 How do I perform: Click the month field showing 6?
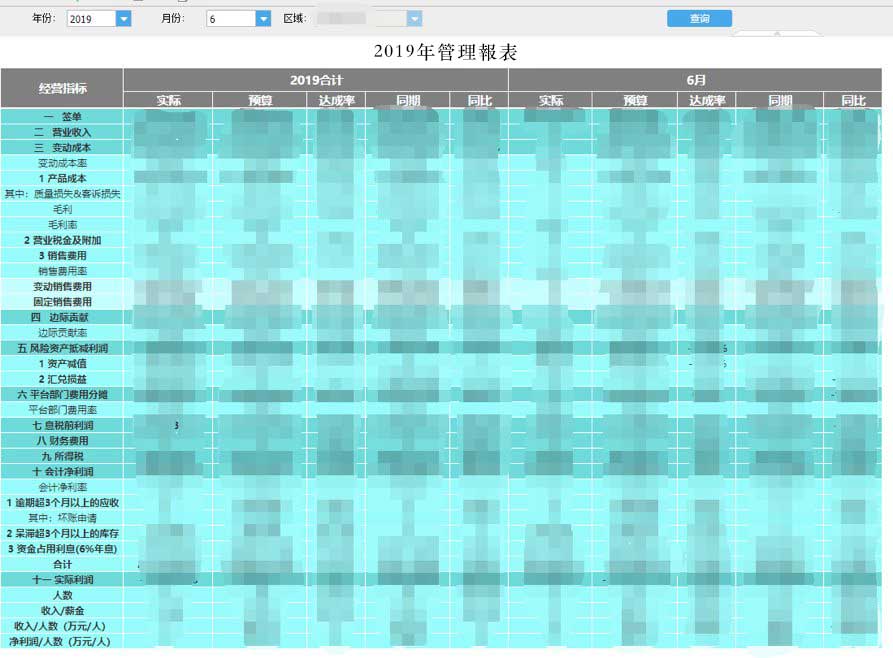(231, 19)
